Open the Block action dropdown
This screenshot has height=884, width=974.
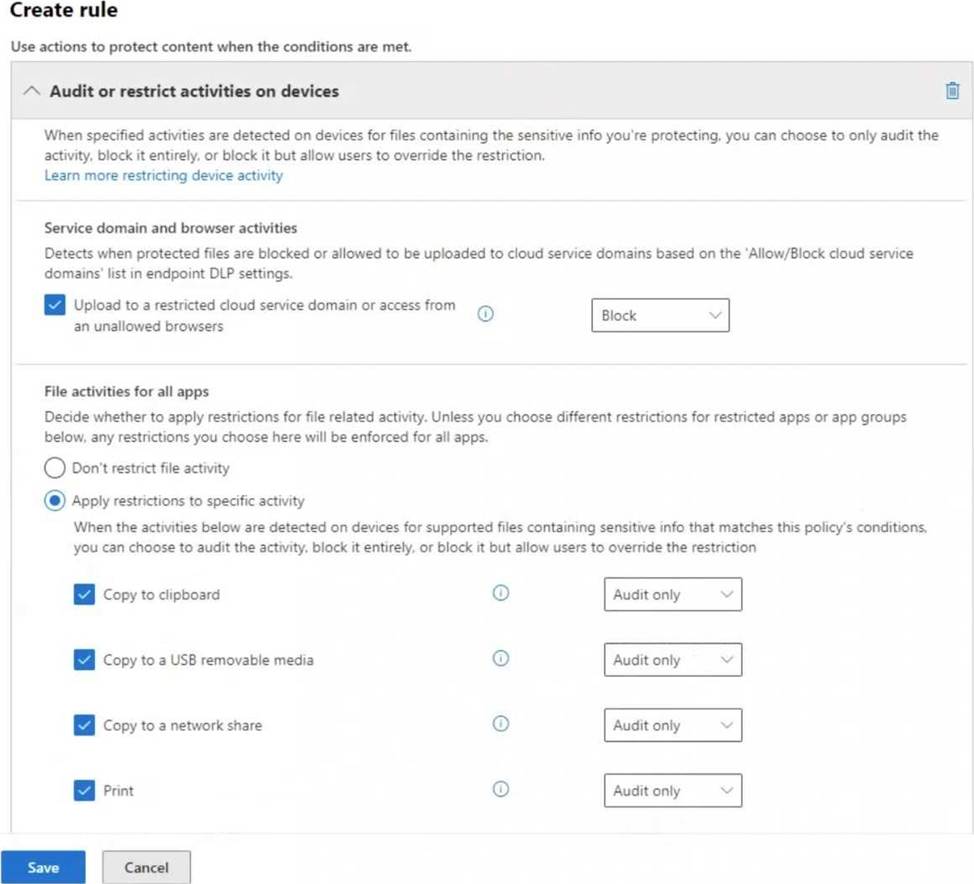pos(660,315)
